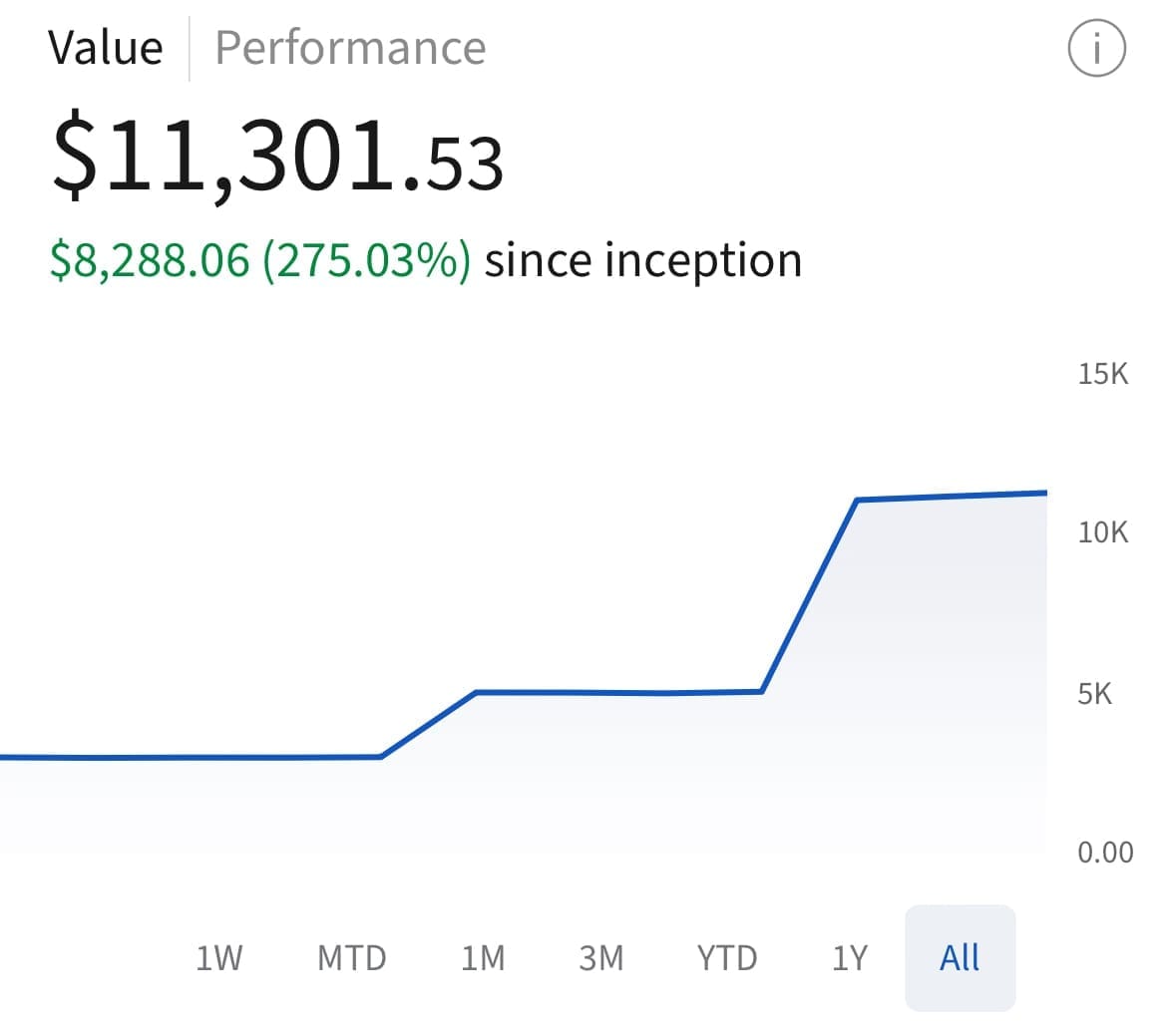Tap the "since inception" label
1176x1033 pixels.
[643, 260]
